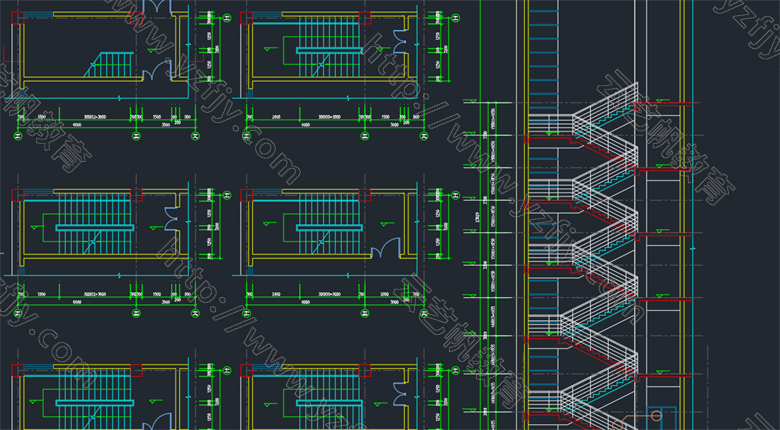
Task: Select the lone single stair flight in top-left plan
Action: pos(109,64)
